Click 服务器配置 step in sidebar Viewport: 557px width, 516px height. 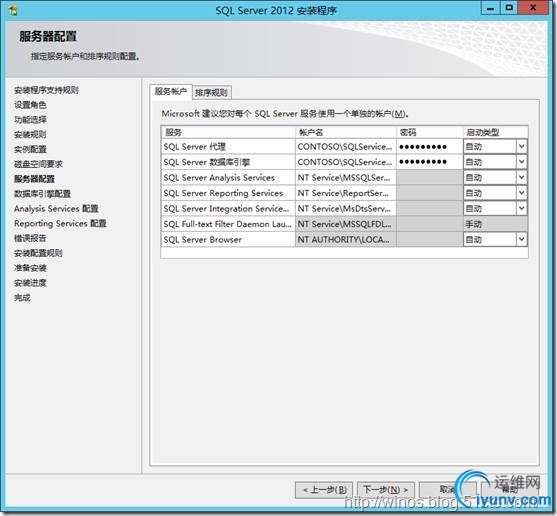click(x=34, y=179)
